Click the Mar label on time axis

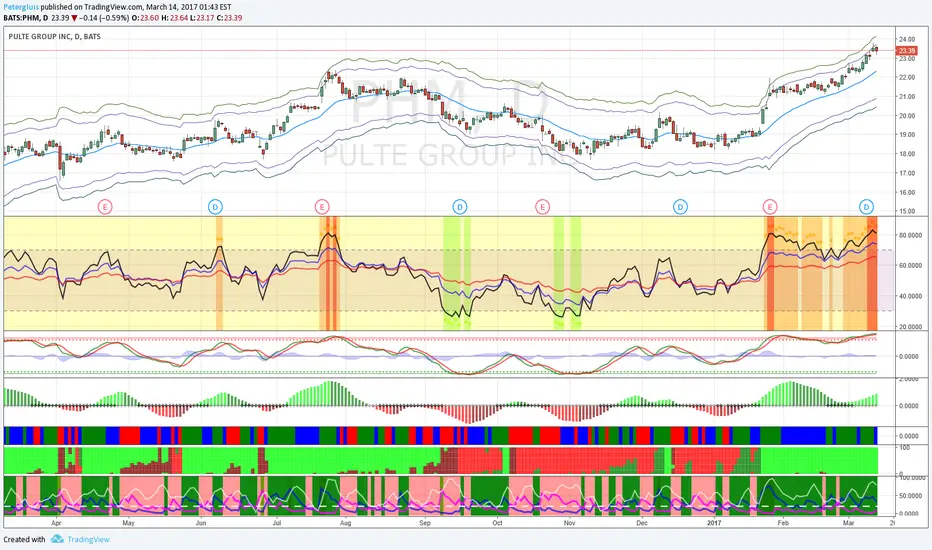tap(849, 523)
